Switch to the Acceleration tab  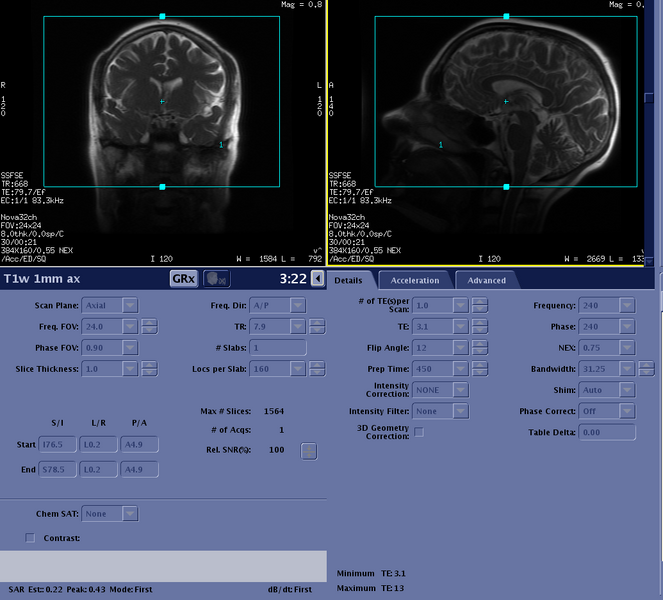pos(415,280)
